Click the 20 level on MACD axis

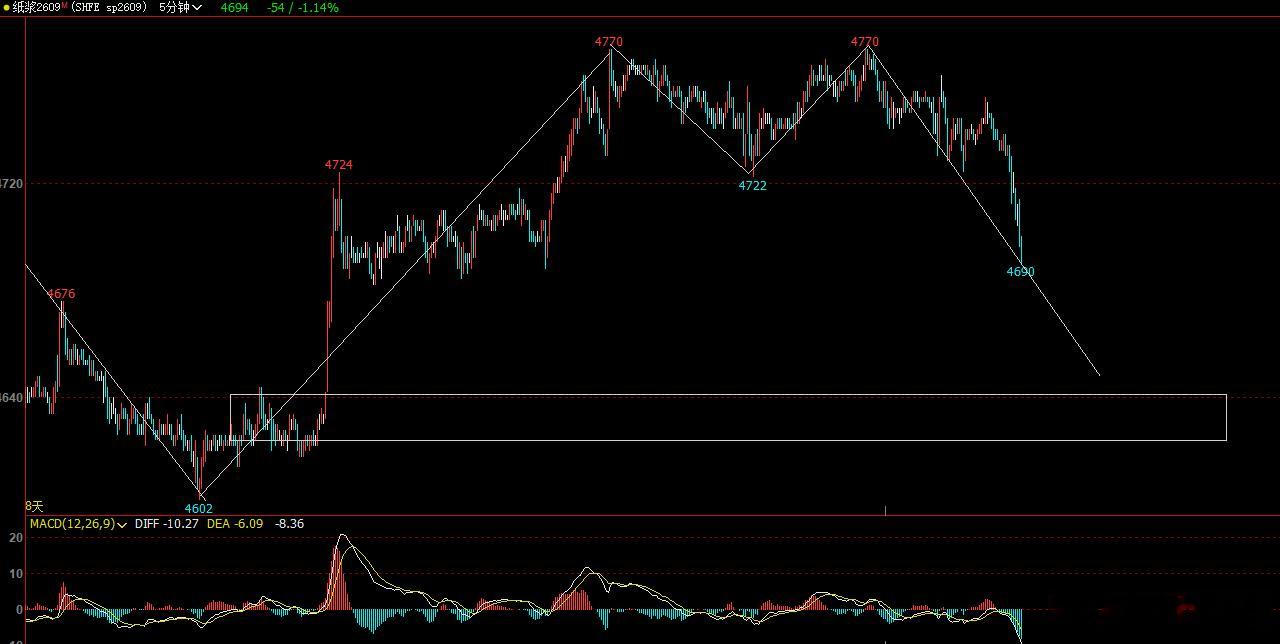(x=15, y=538)
